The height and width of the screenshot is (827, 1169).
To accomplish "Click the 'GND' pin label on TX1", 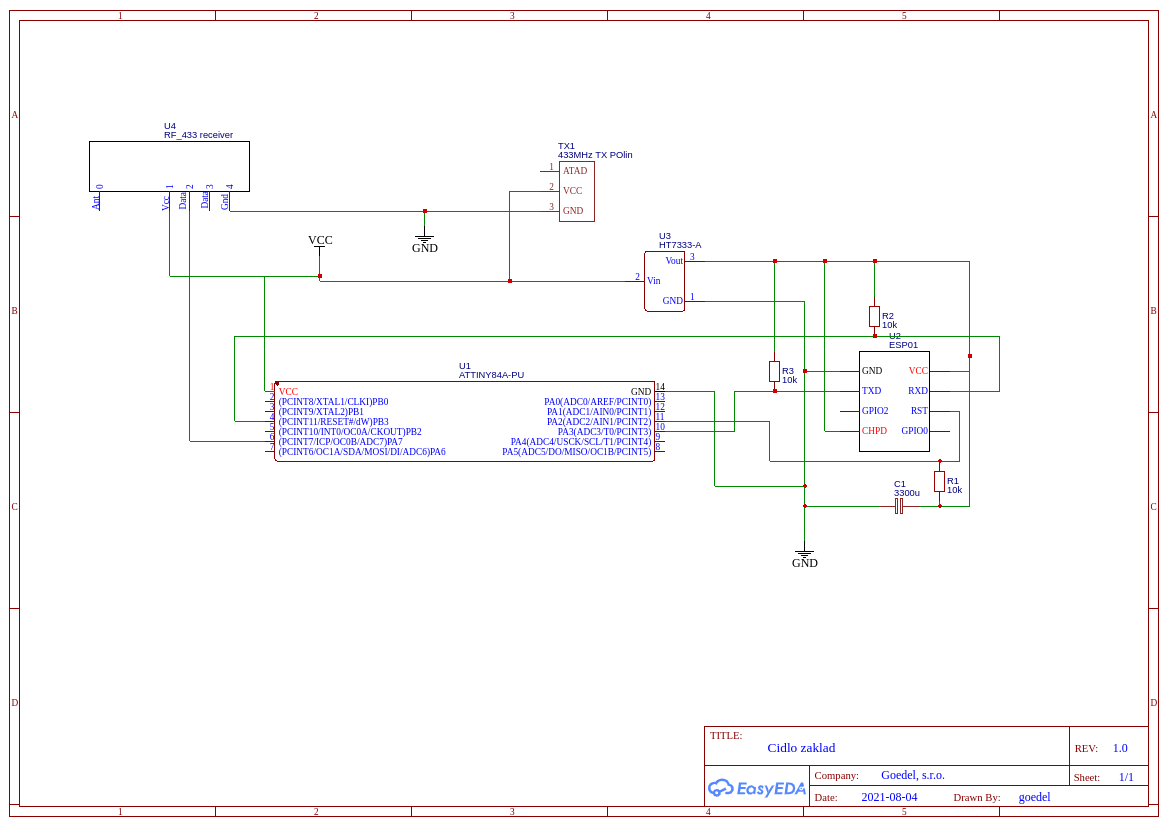I will click(573, 211).
